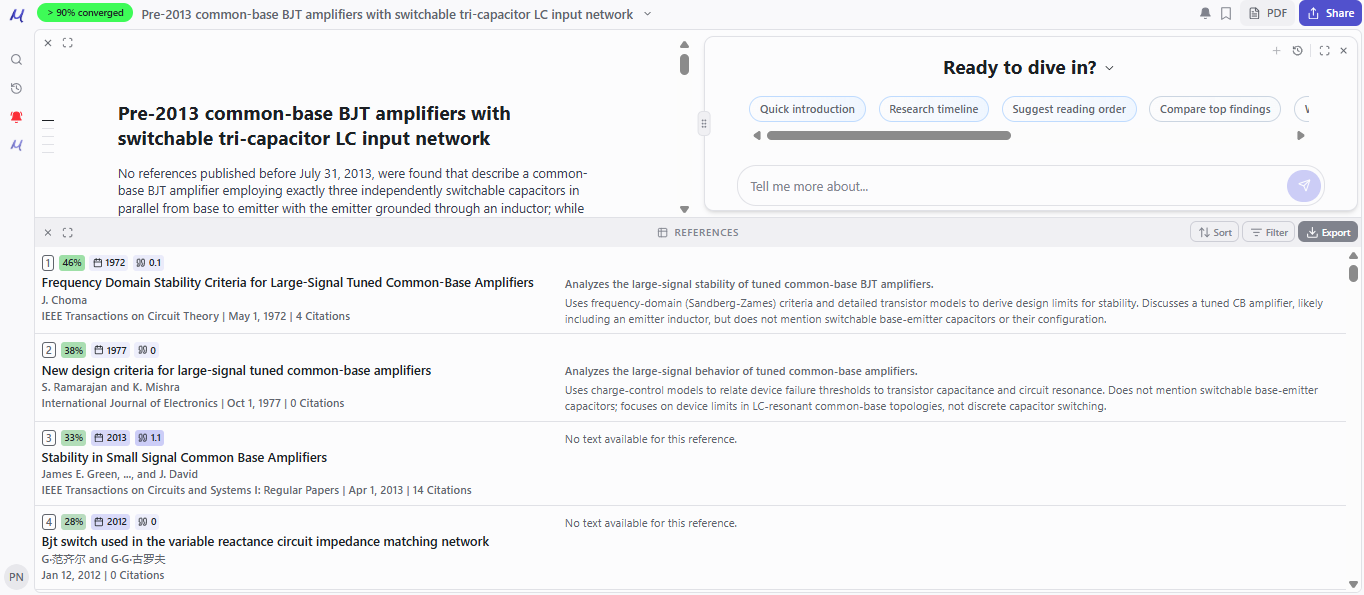
Task: Click the red alert bell in sidebar
Action: click(x=16, y=116)
